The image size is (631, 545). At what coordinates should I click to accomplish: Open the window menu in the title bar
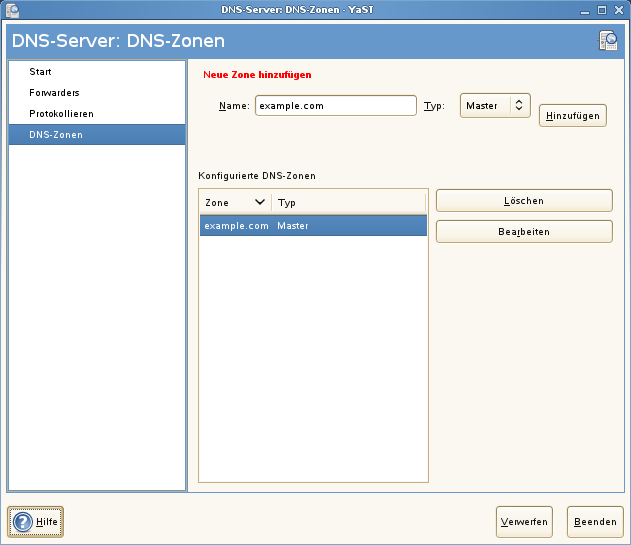coord(11,9)
